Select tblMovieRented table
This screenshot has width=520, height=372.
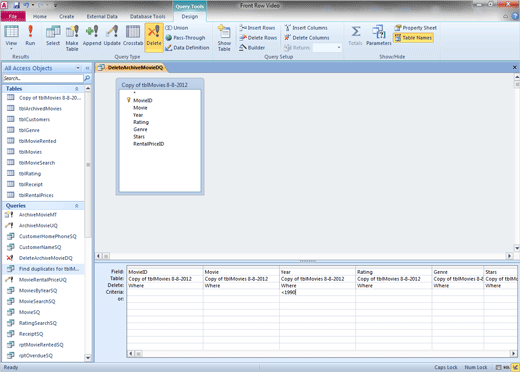point(37,141)
